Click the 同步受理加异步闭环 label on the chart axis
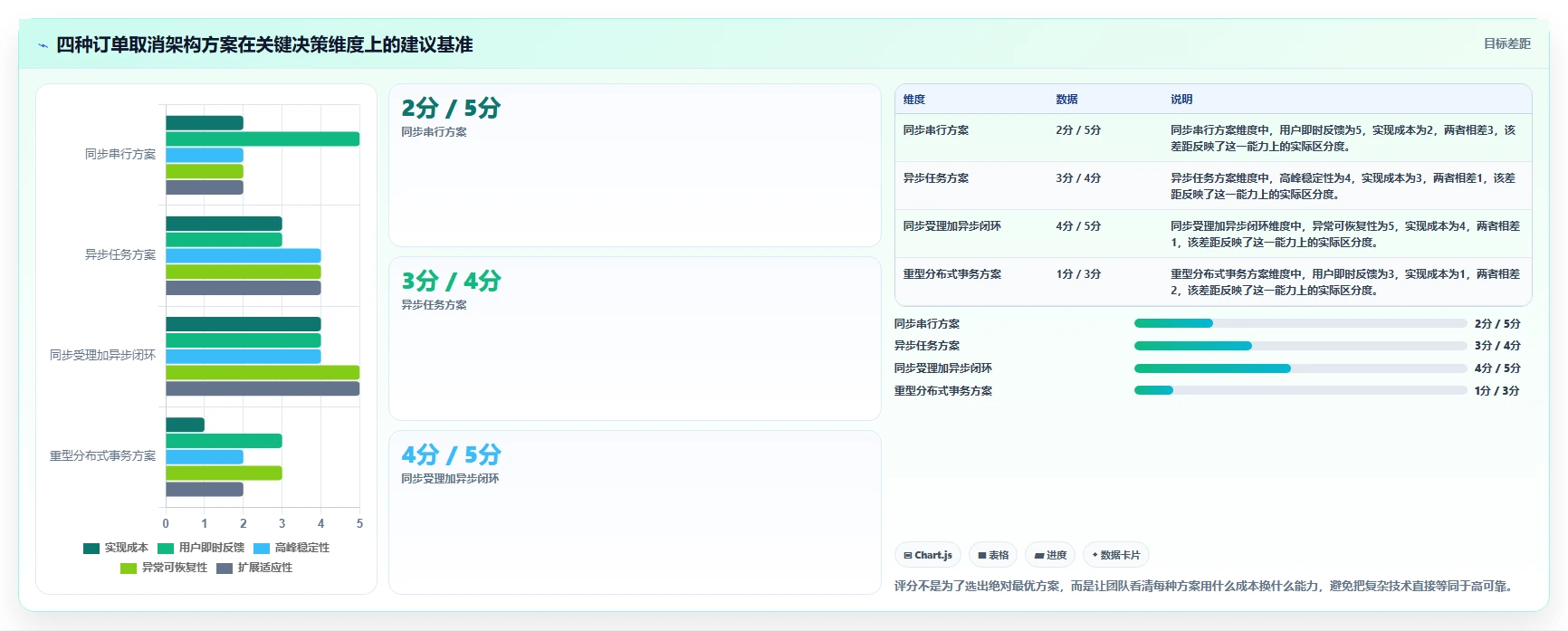This screenshot has width=1568, height=631. (102, 355)
